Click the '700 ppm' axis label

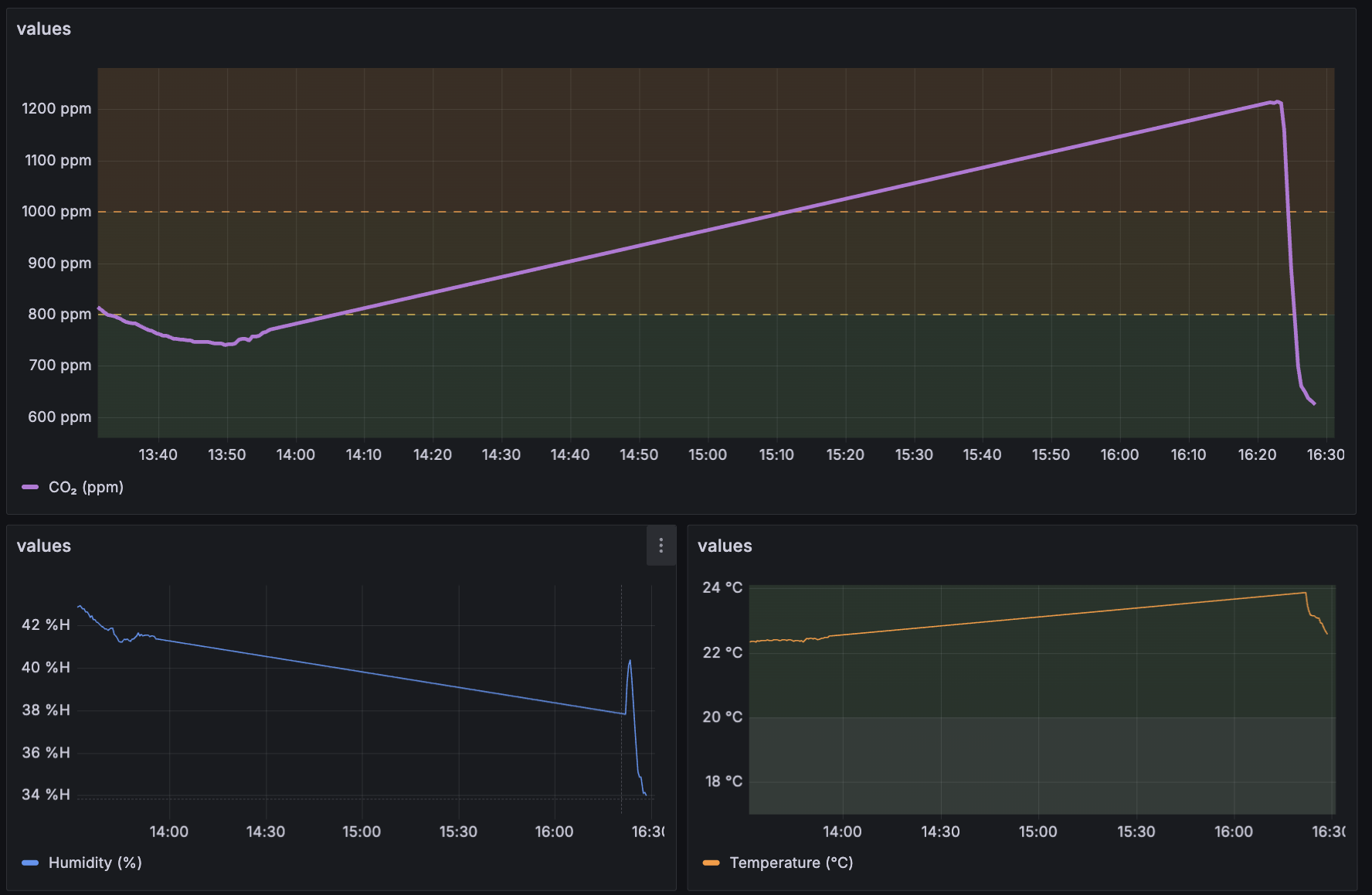pyautogui.click(x=60, y=365)
